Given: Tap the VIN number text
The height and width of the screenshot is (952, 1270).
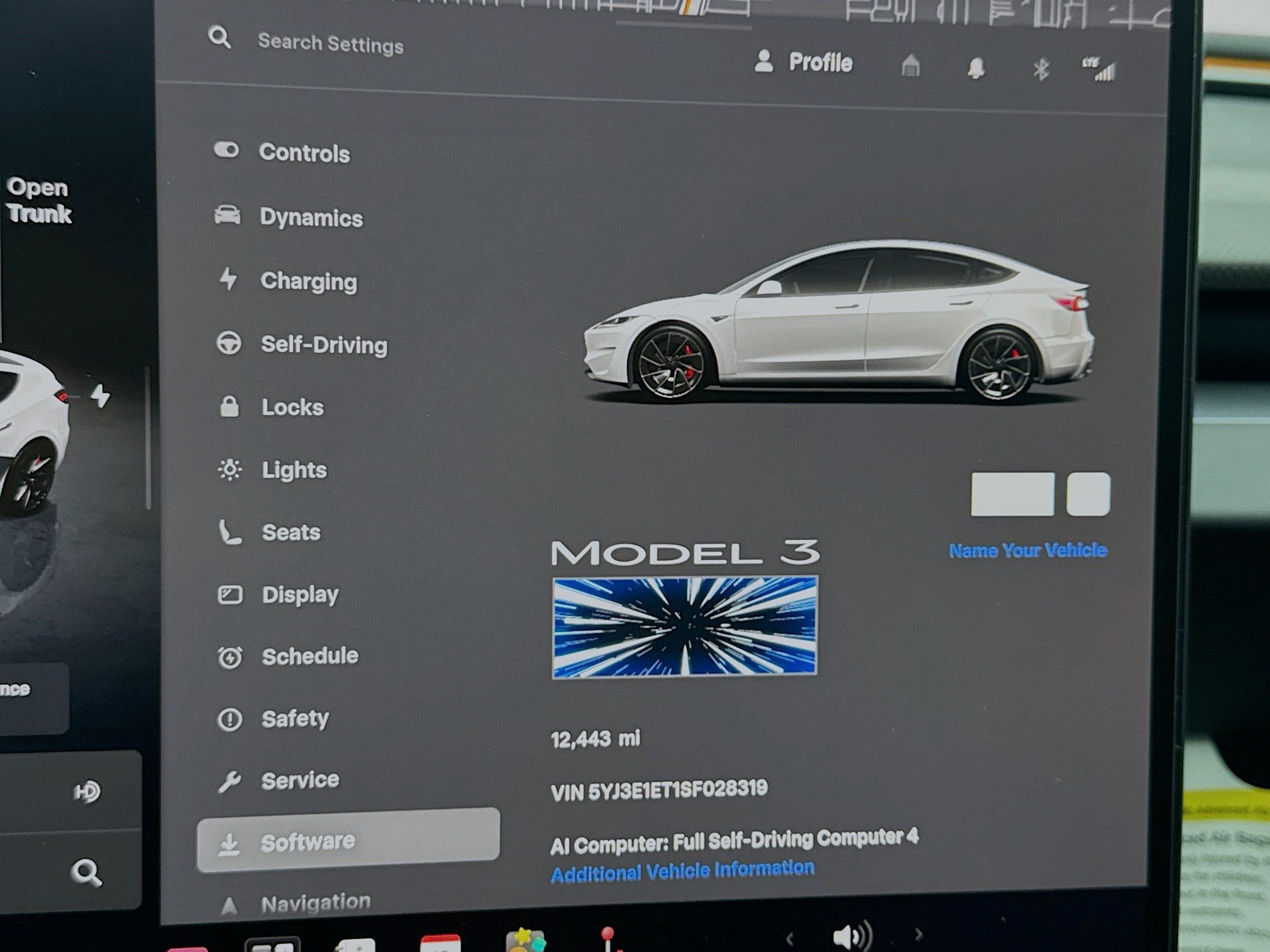Looking at the screenshot, I should [x=659, y=790].
